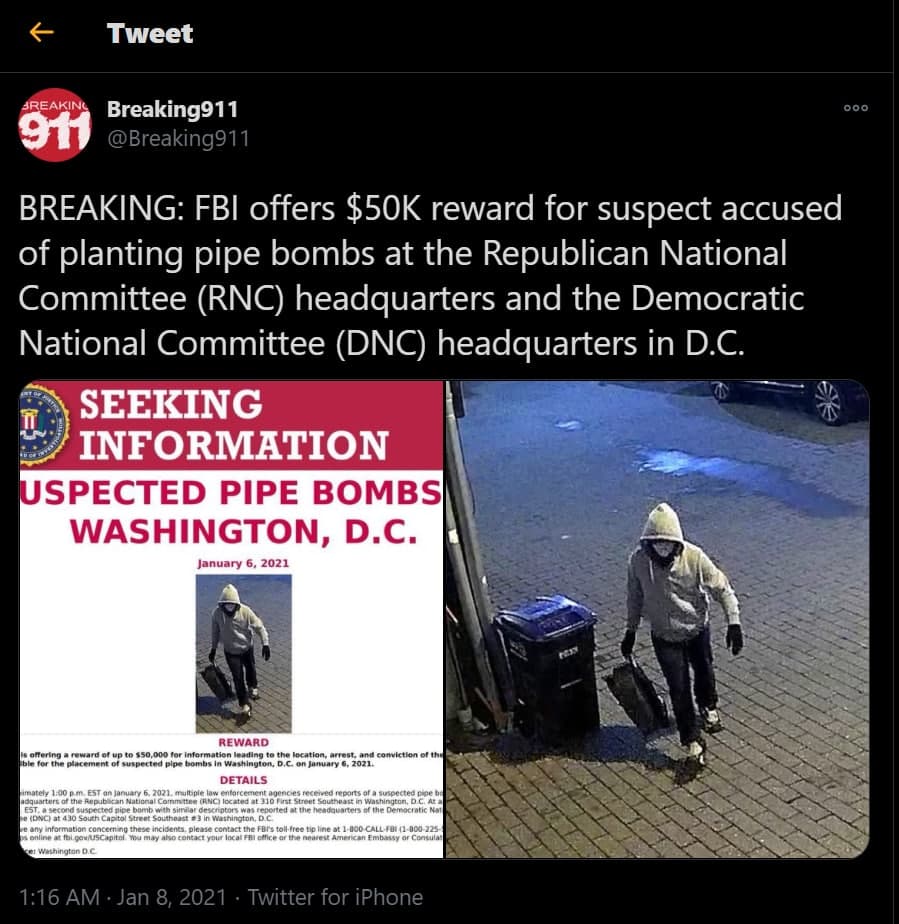The image size is (899, 924).
Task: Go back using the orange arrow
Action: click(x=41, y=32)
